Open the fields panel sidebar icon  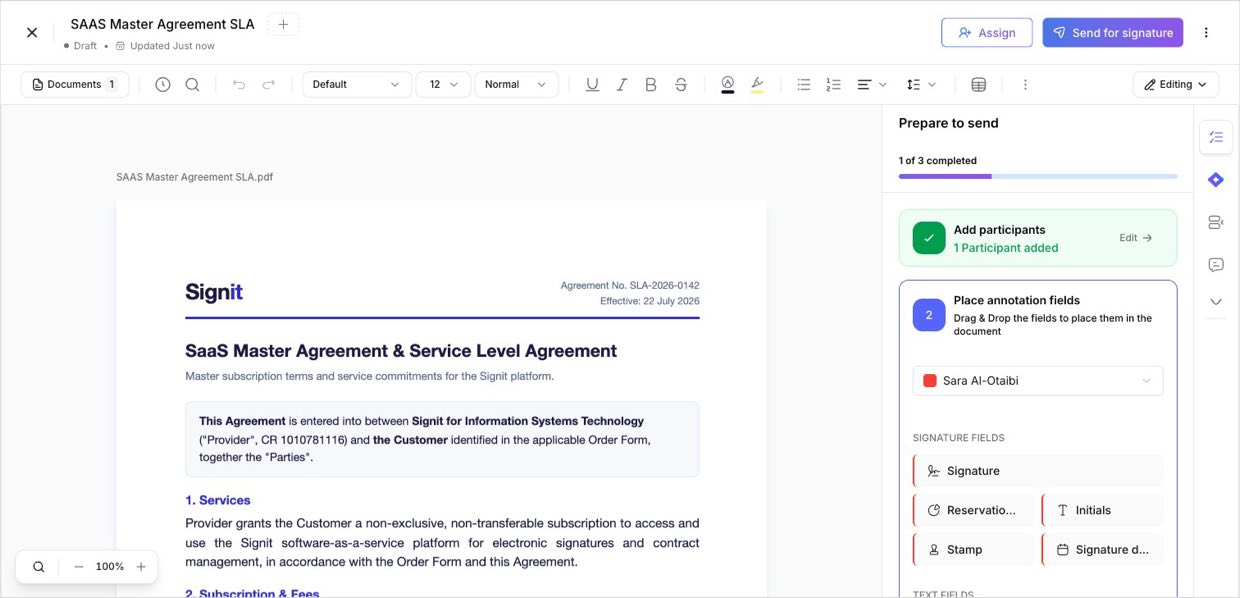coord(1216,222)
